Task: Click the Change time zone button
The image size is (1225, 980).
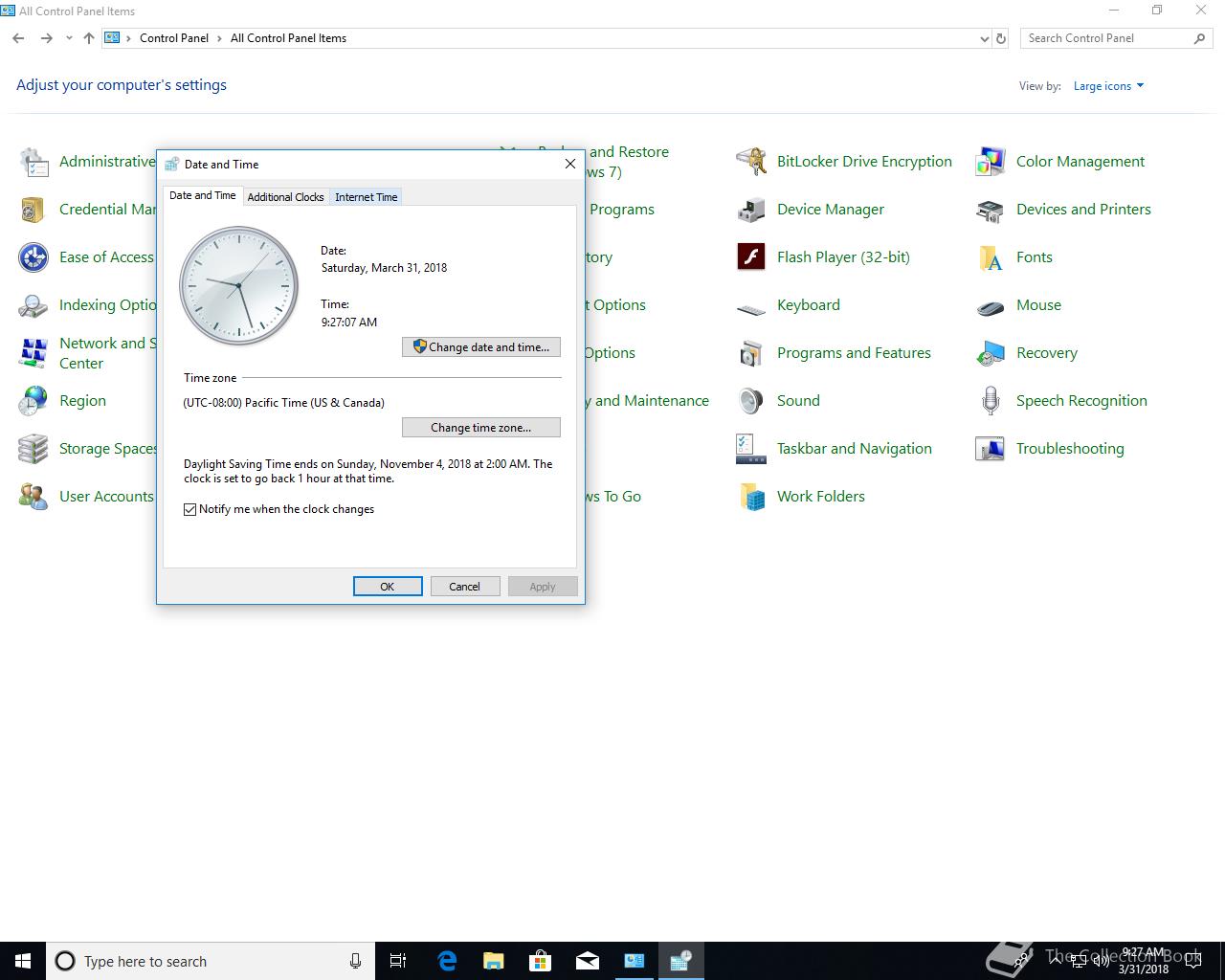Action: 481,428
